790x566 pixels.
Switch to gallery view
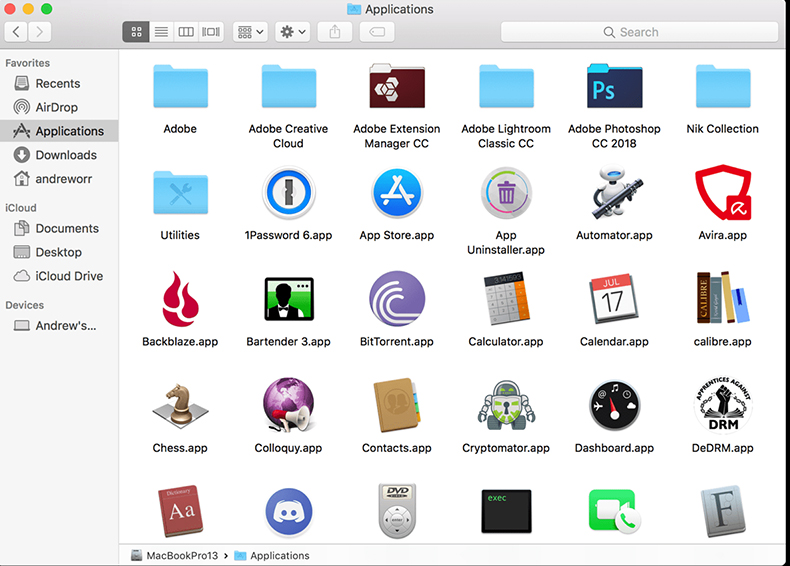211,32
